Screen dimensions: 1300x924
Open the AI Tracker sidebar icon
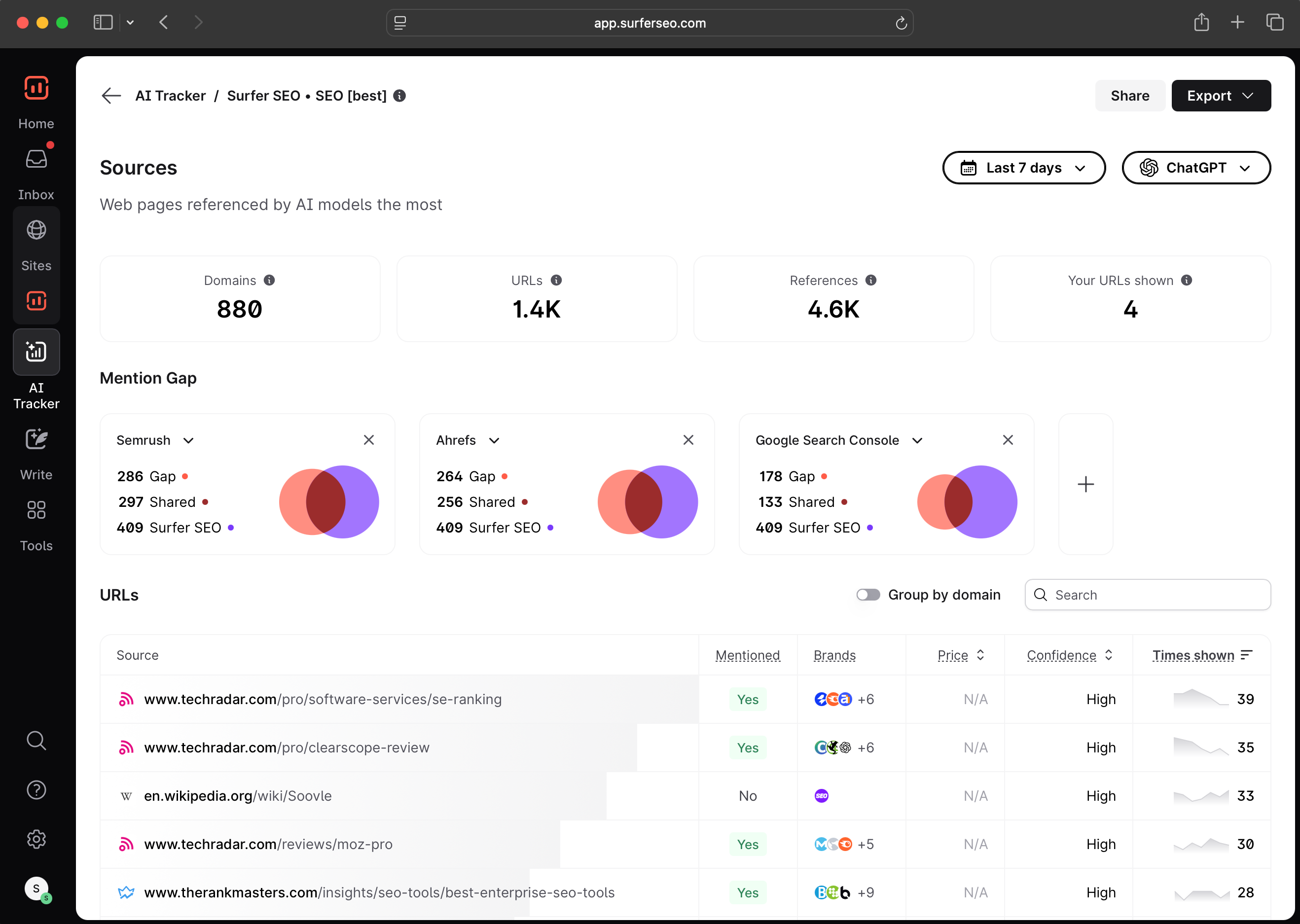36,352
